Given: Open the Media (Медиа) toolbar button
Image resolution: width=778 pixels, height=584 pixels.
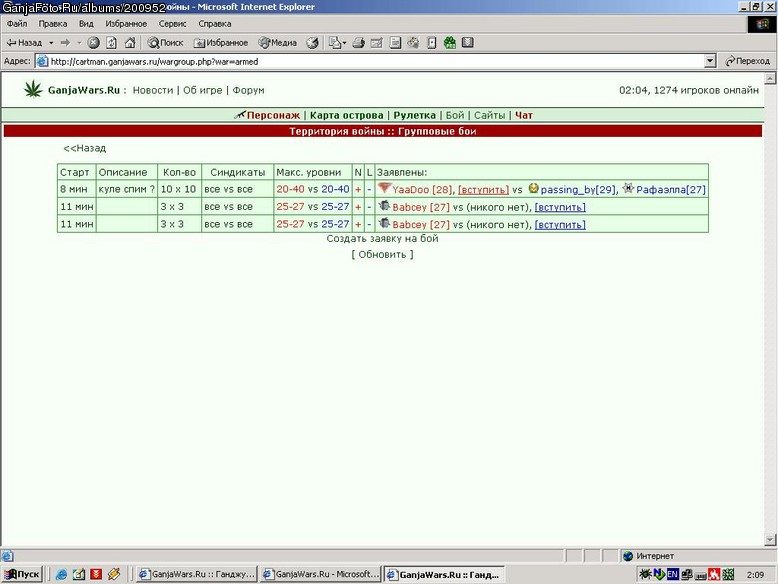Looking at the screenshot, I should tap(277, 43).
